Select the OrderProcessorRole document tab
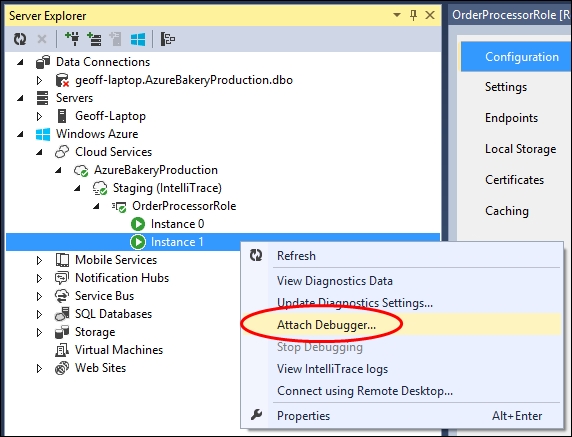This screenshot has height=437, width=572. click(x=511, y=15)
